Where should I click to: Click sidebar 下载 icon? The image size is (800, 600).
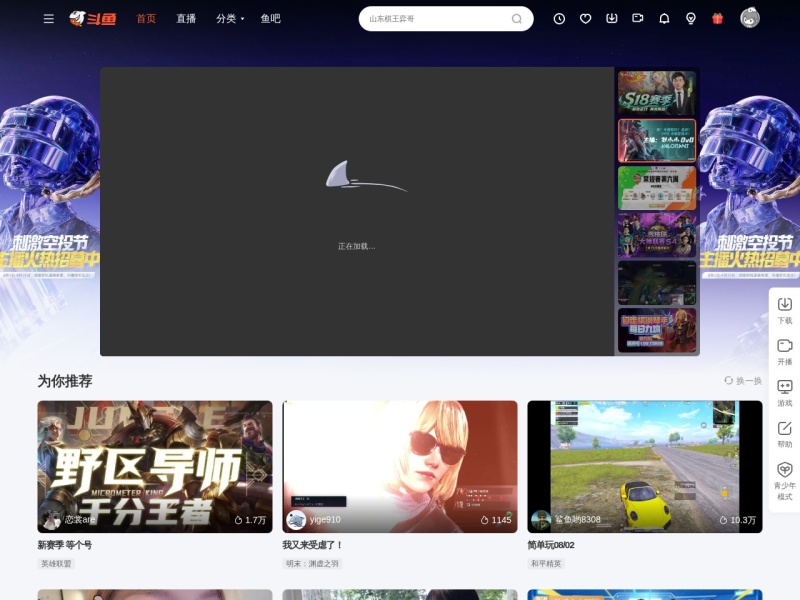785,311
